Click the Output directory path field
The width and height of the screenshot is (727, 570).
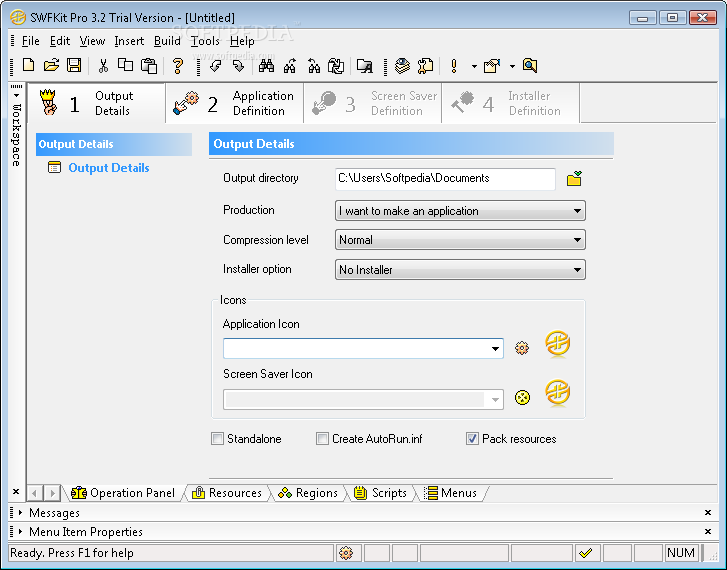[445, 179]
